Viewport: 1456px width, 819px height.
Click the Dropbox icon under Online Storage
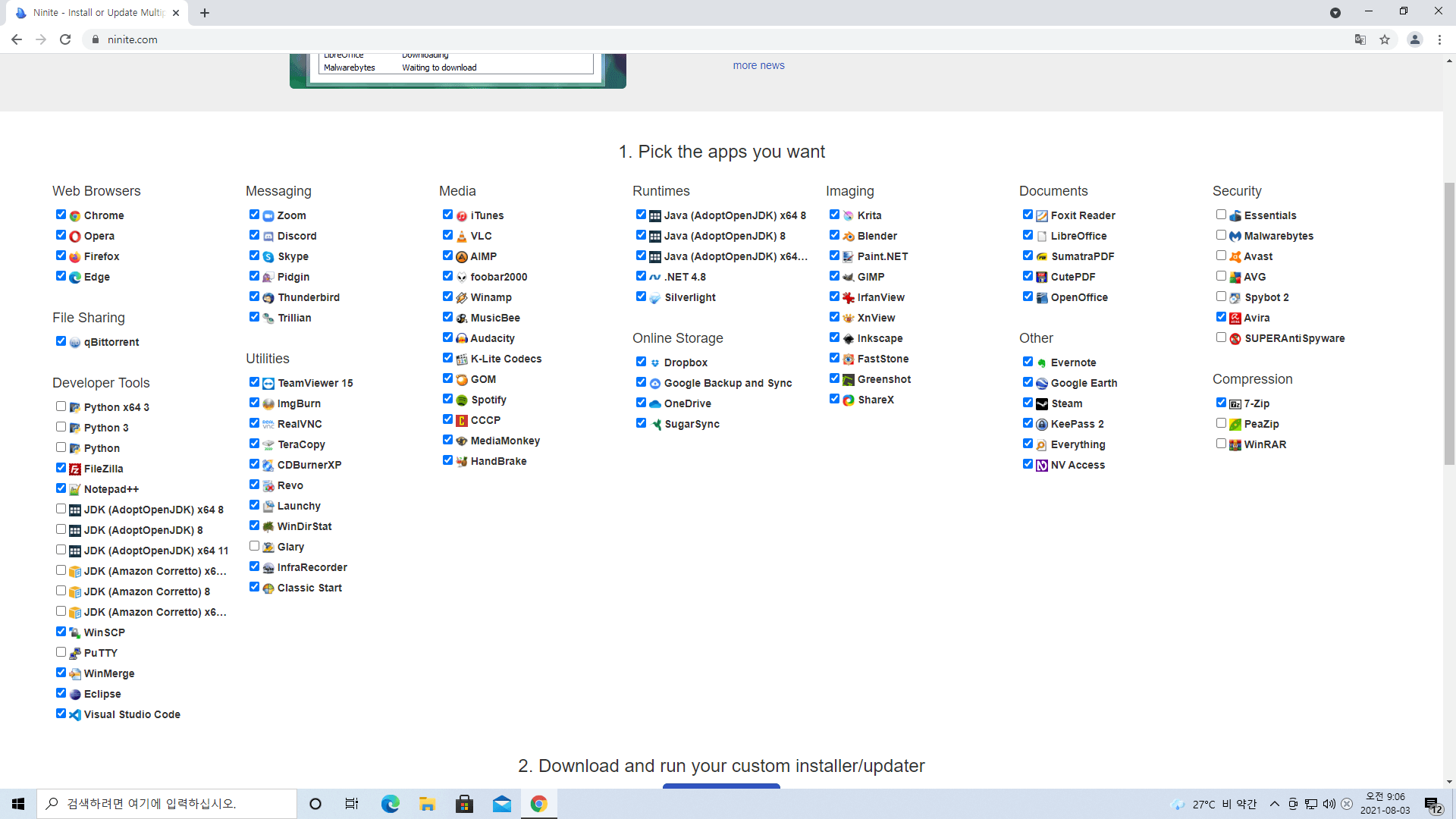pos(655,363)
